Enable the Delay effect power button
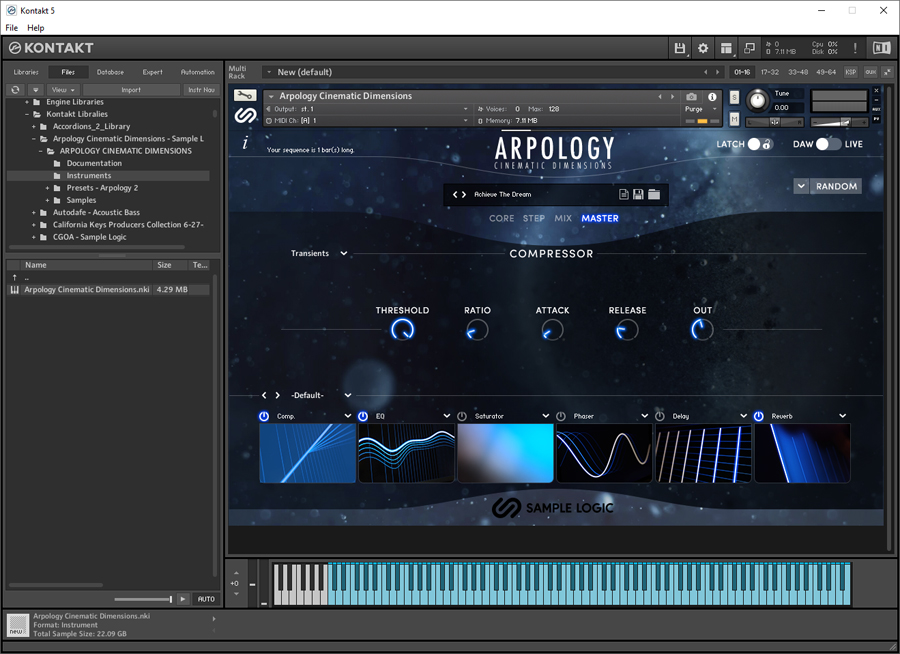This screenshot has height=654, width=900. 660,416
